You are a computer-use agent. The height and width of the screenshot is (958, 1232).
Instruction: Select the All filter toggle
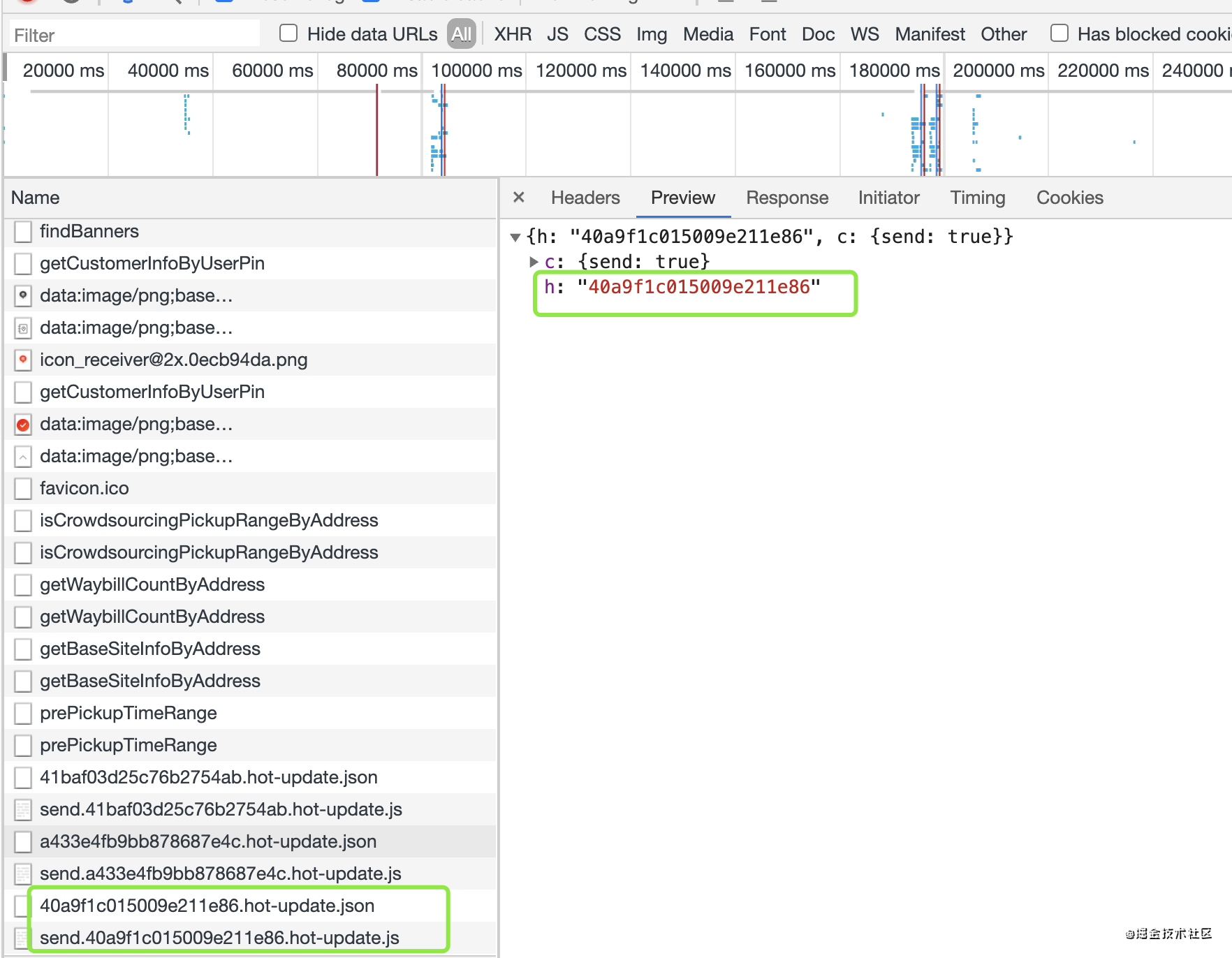coord(462,34)
